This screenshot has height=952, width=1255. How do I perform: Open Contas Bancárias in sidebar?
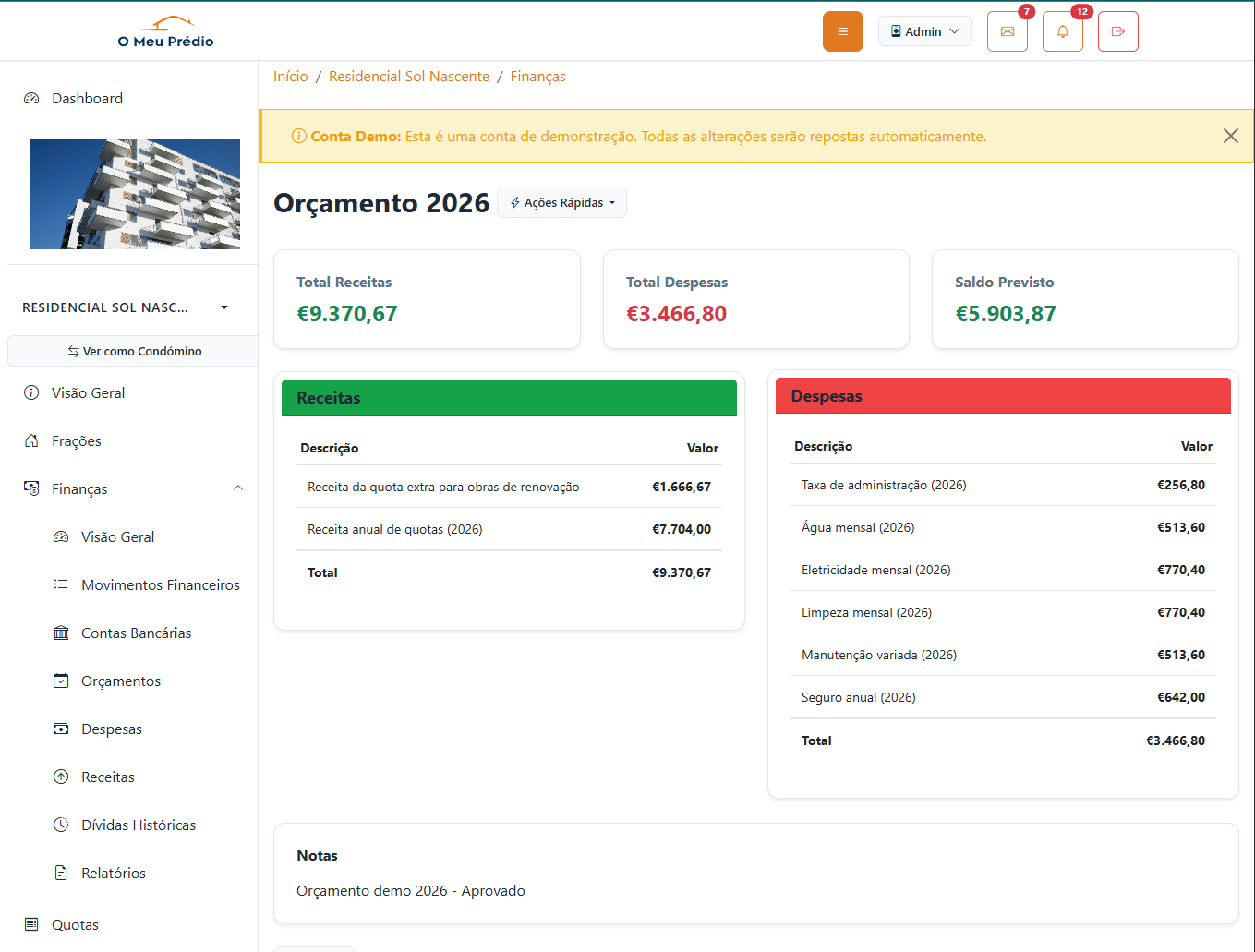[x=136, y=633]
